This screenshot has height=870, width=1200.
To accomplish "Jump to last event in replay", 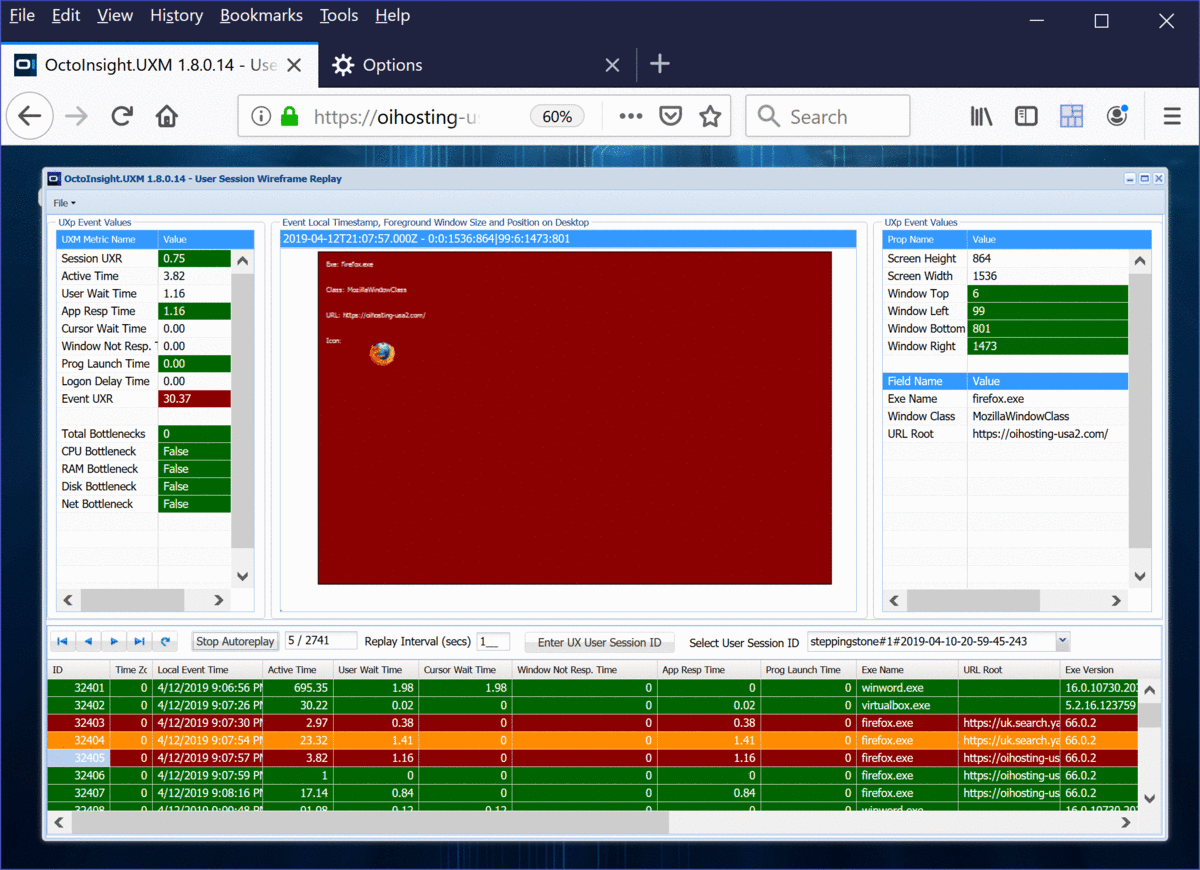I will tap(140, 641).
